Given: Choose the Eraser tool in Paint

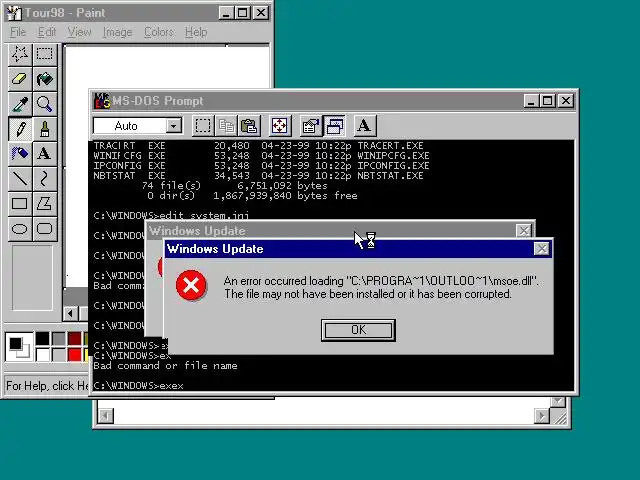Looking at the screenshot, I should (20, 79).
